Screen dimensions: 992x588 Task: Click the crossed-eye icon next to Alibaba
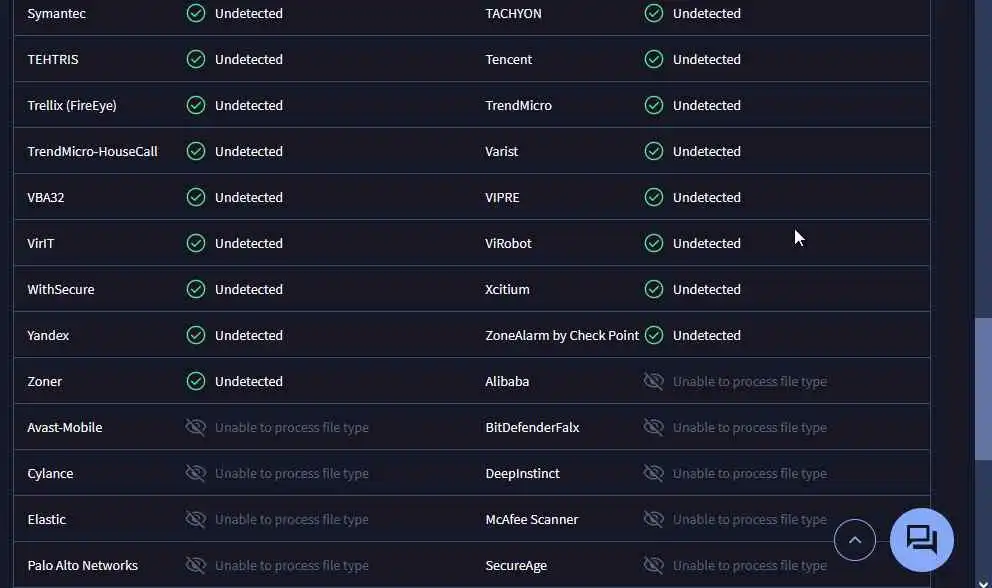pos(654,381)
